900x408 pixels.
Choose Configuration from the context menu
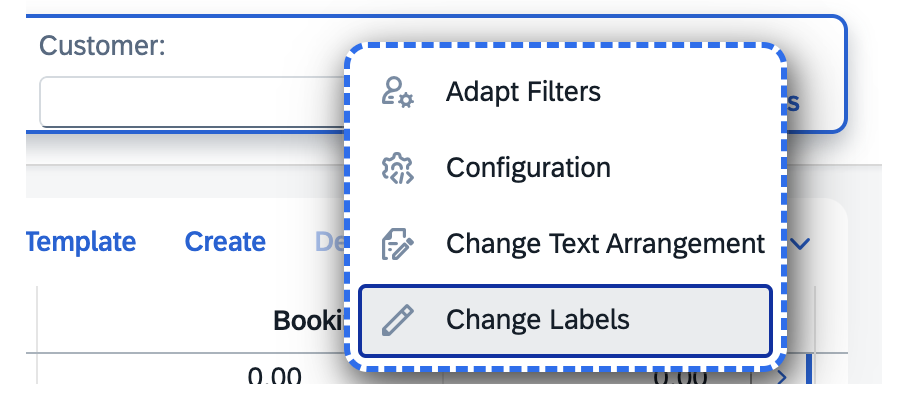point(565,168)
